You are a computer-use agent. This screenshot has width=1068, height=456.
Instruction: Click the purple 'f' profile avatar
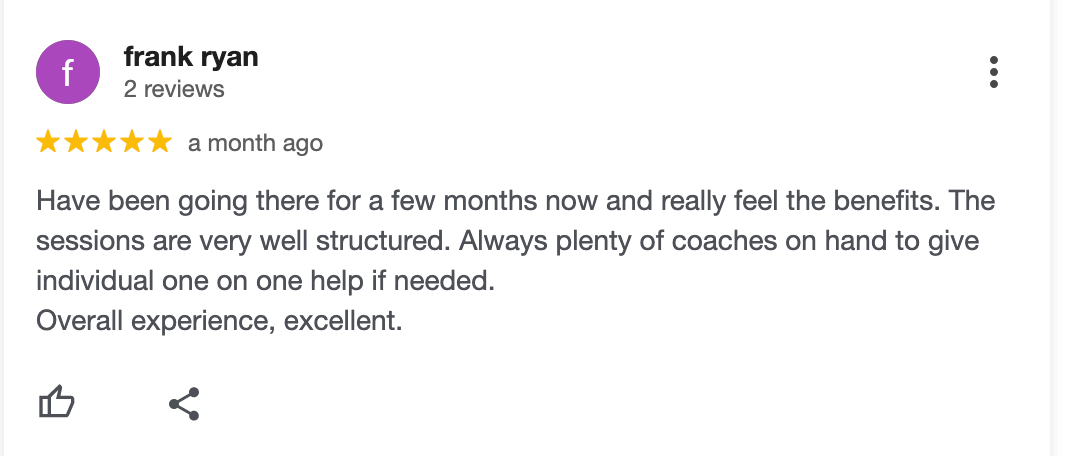[67, 72]
